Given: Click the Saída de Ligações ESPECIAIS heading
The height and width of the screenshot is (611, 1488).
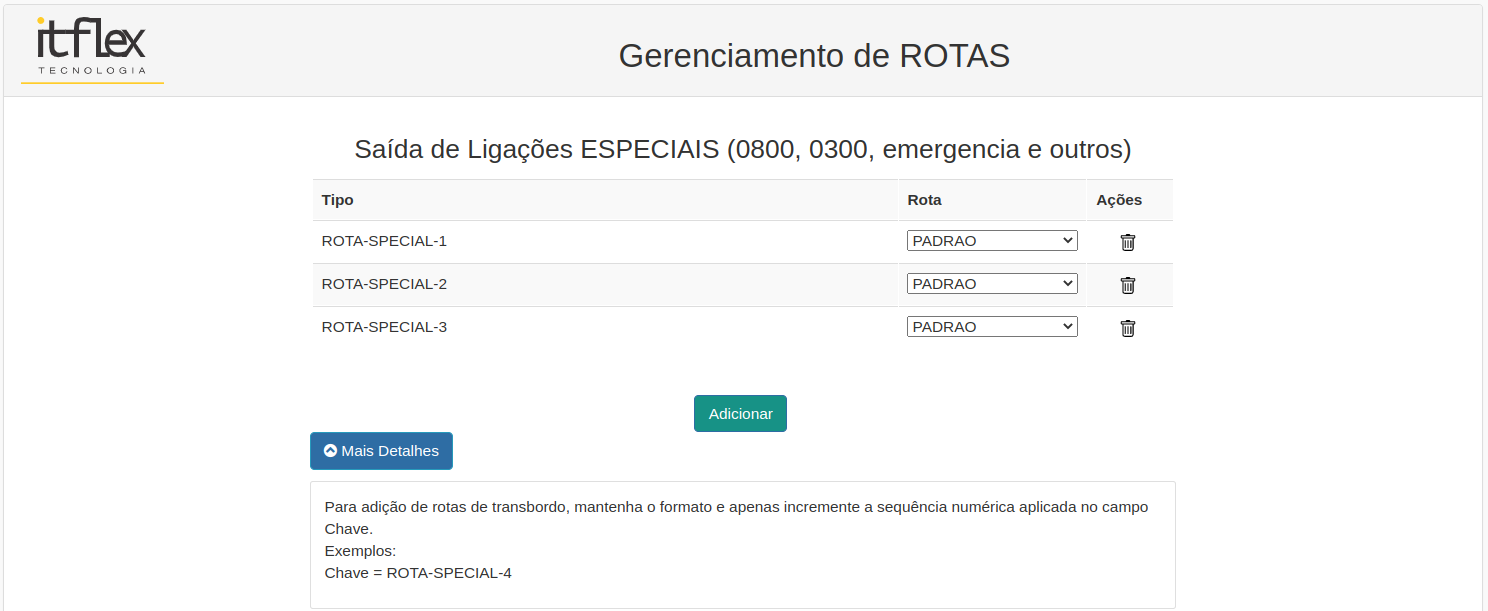Looking at the screenshot, I should [742, 150].
